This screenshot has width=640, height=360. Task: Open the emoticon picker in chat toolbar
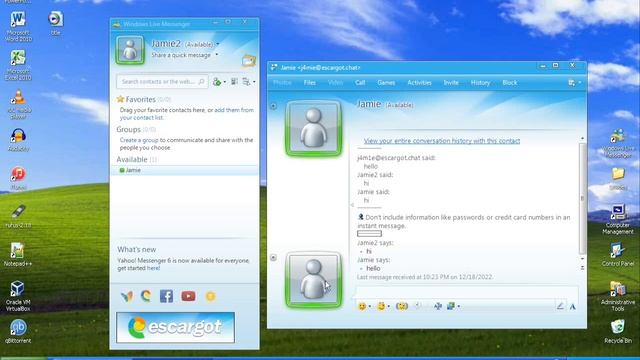pyautogui.click(x=362, y=306)
